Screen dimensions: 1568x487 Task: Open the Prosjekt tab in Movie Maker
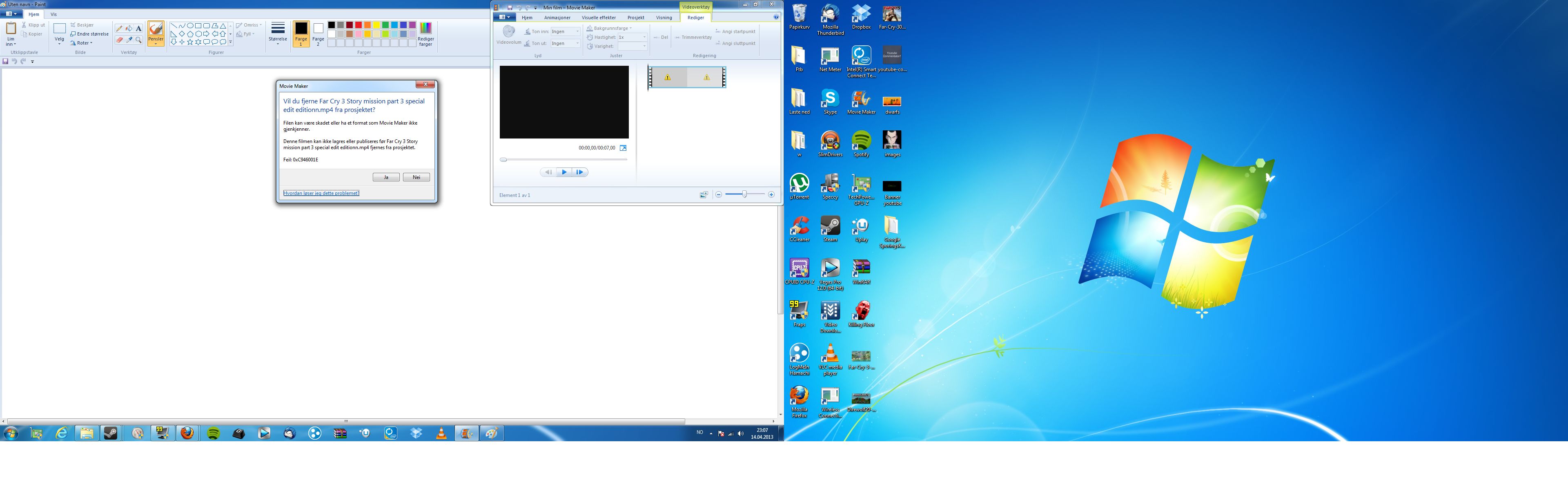point(636,18)
